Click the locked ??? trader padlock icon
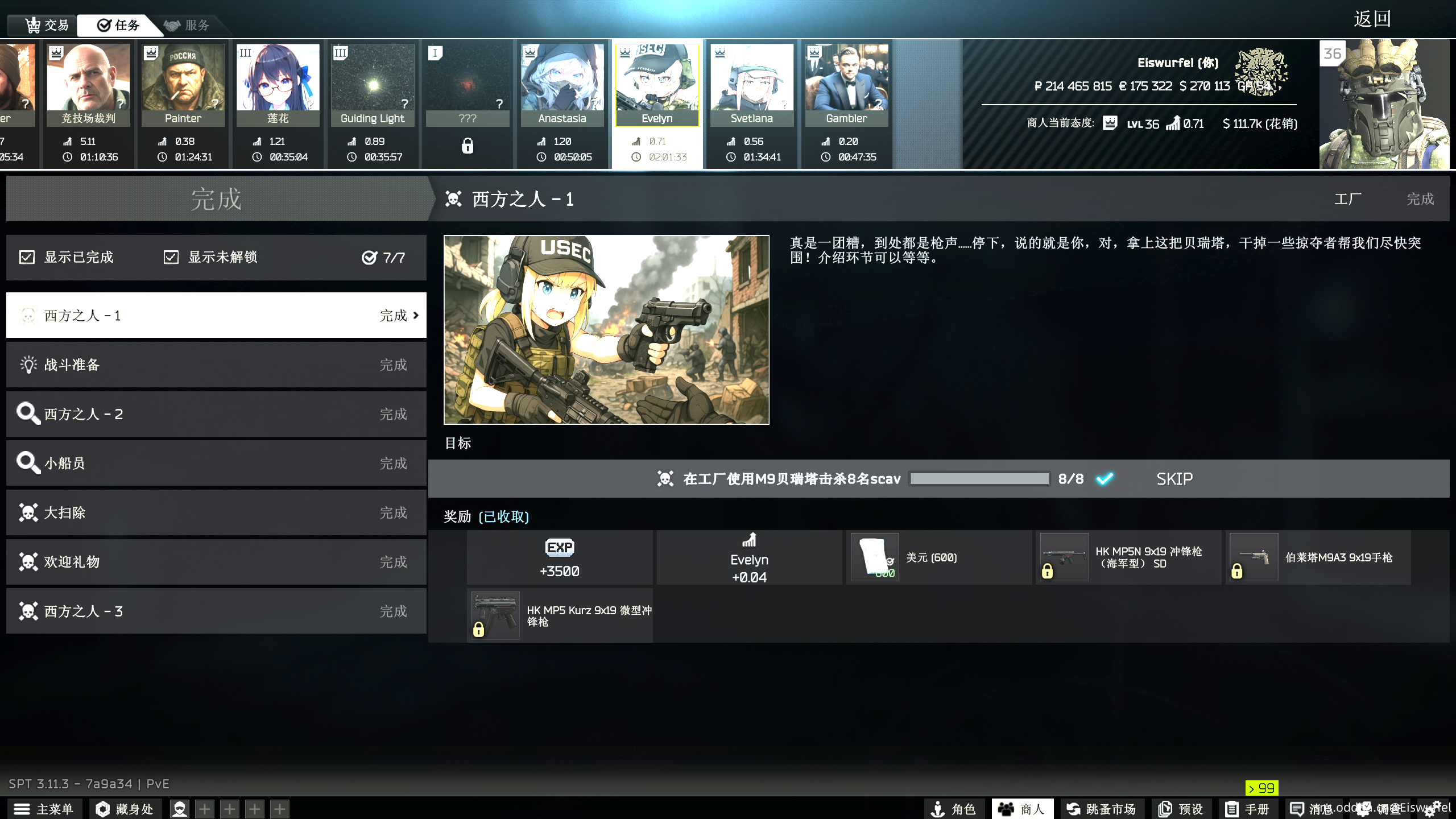This screenshot has width=1456, height=819. click(x=468, y=146)
